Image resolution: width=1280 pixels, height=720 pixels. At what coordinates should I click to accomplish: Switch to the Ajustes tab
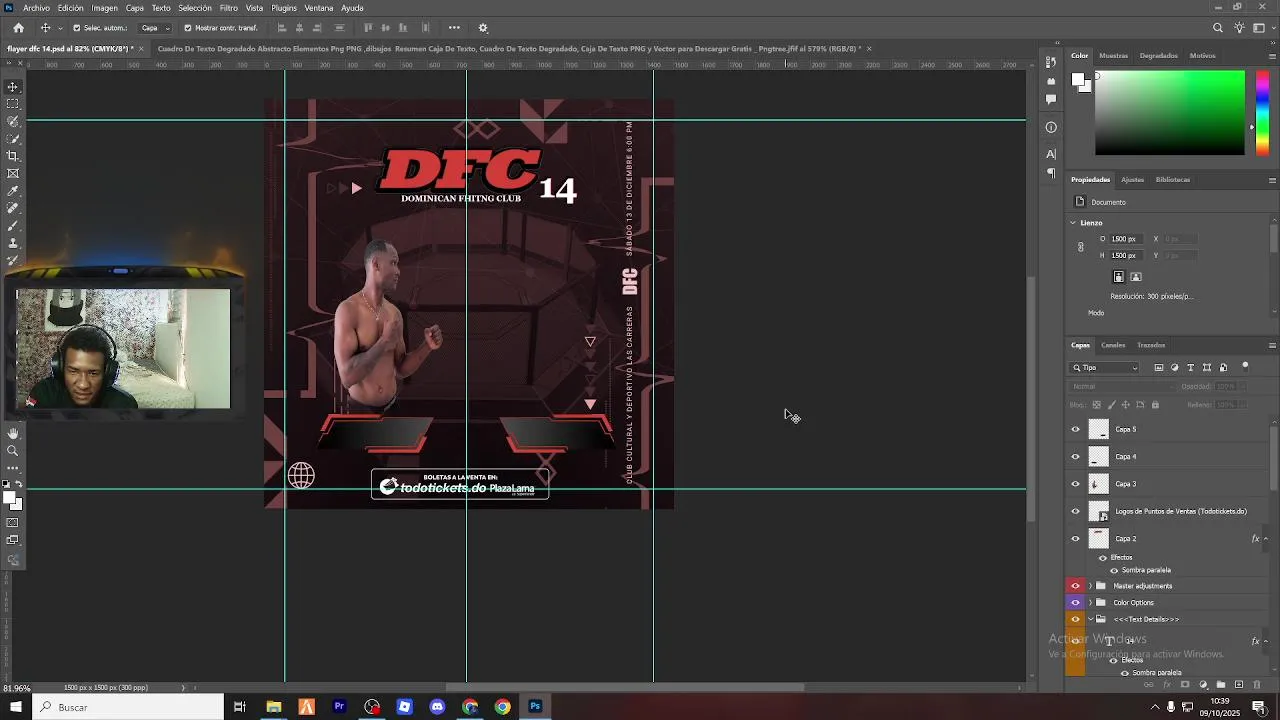point(1132,180)
